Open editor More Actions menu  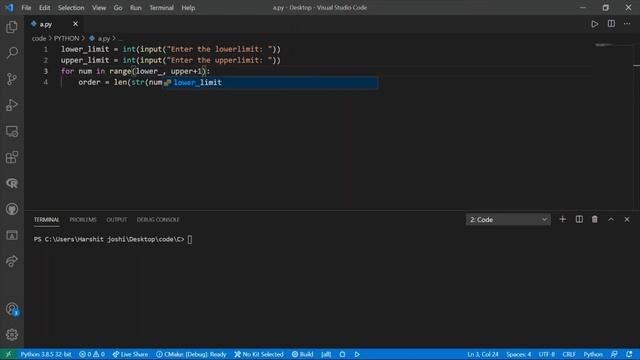coord(627,24)
